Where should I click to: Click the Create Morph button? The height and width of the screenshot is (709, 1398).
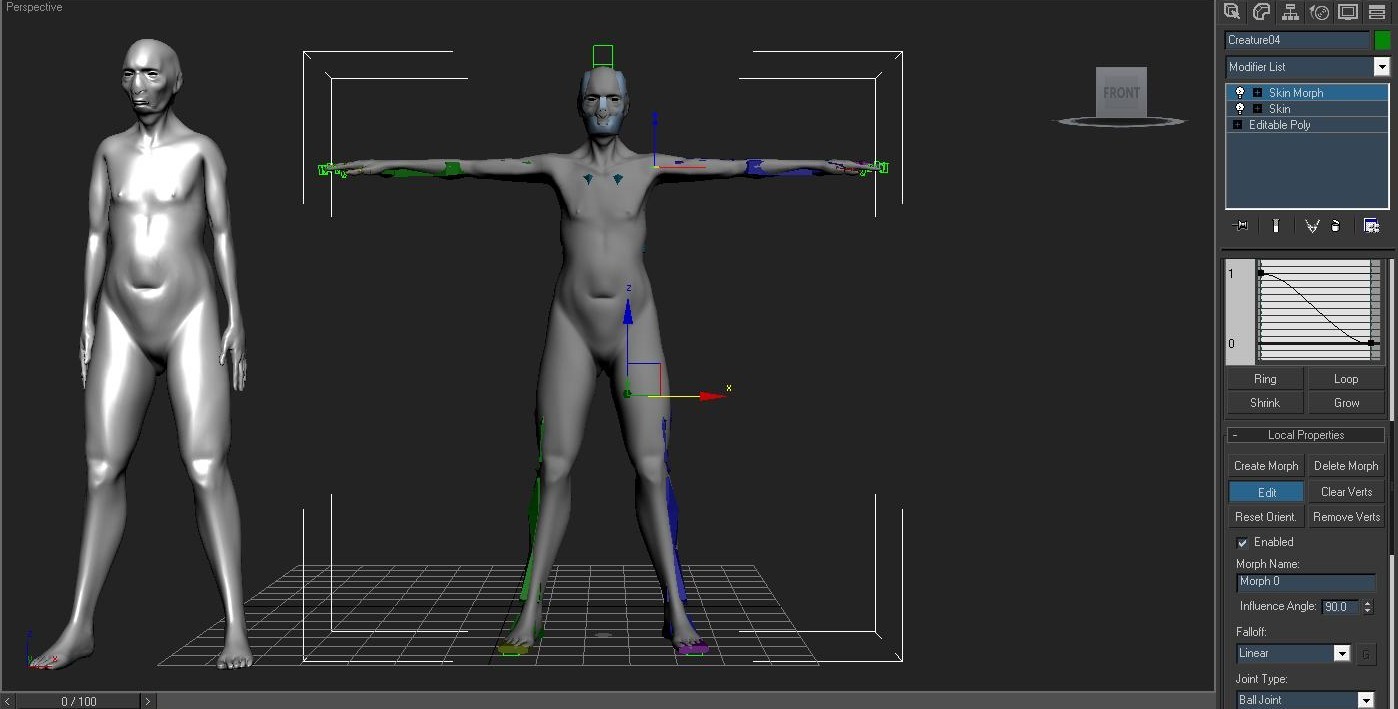point(1266,466)
